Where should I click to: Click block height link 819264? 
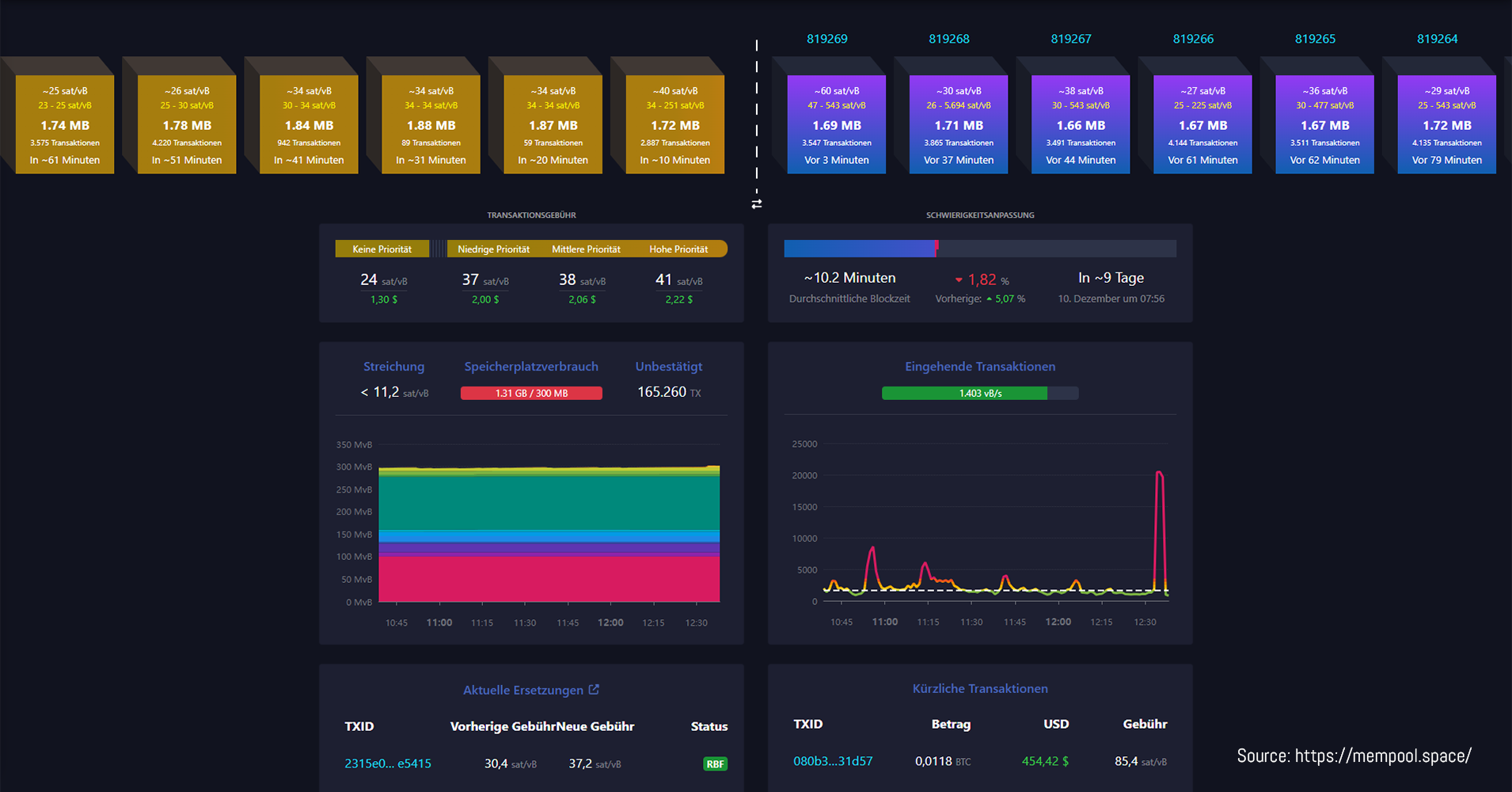pos(1437,39)
